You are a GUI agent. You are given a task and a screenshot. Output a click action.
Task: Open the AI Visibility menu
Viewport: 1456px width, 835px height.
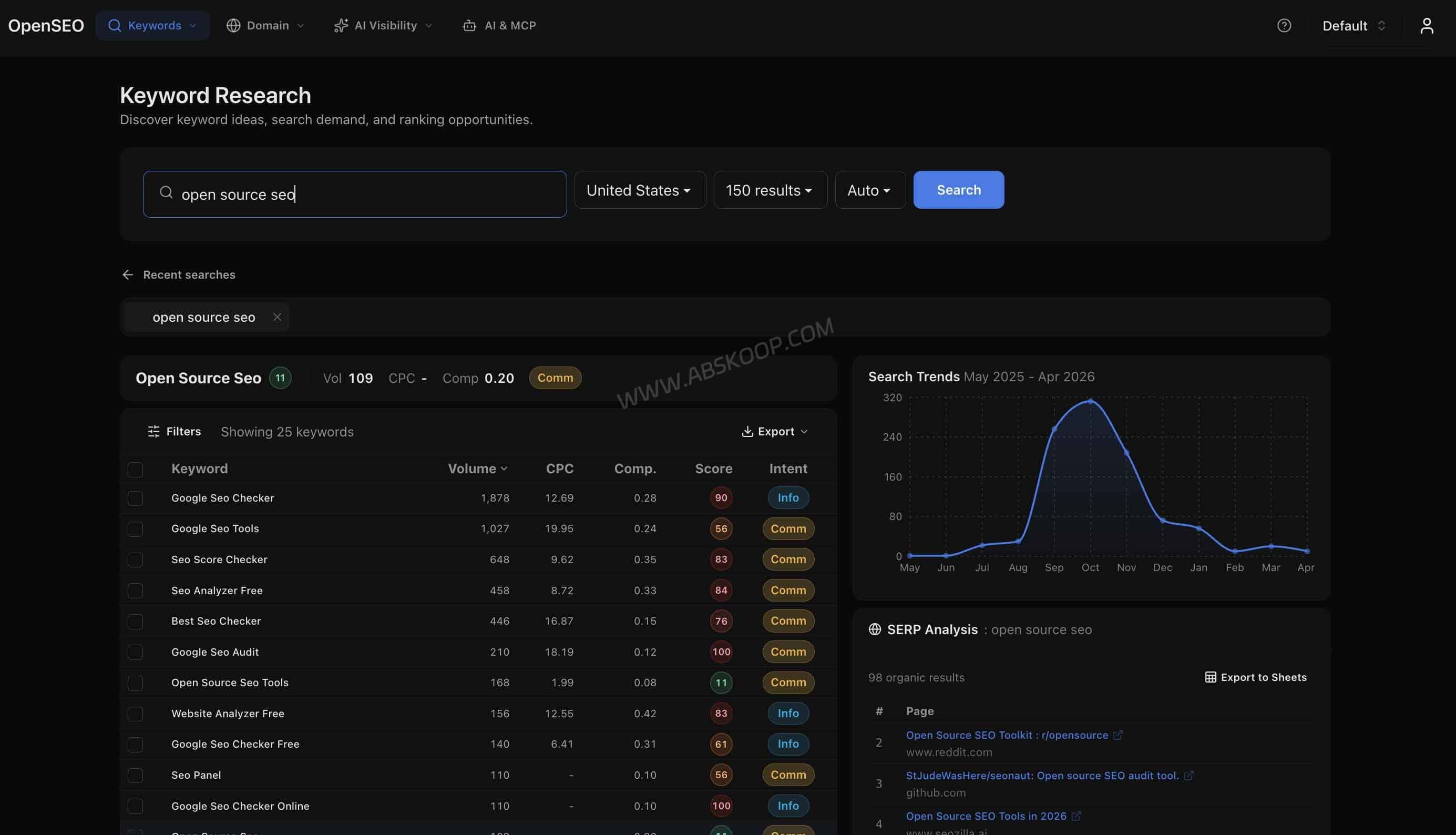click(383, 25)
